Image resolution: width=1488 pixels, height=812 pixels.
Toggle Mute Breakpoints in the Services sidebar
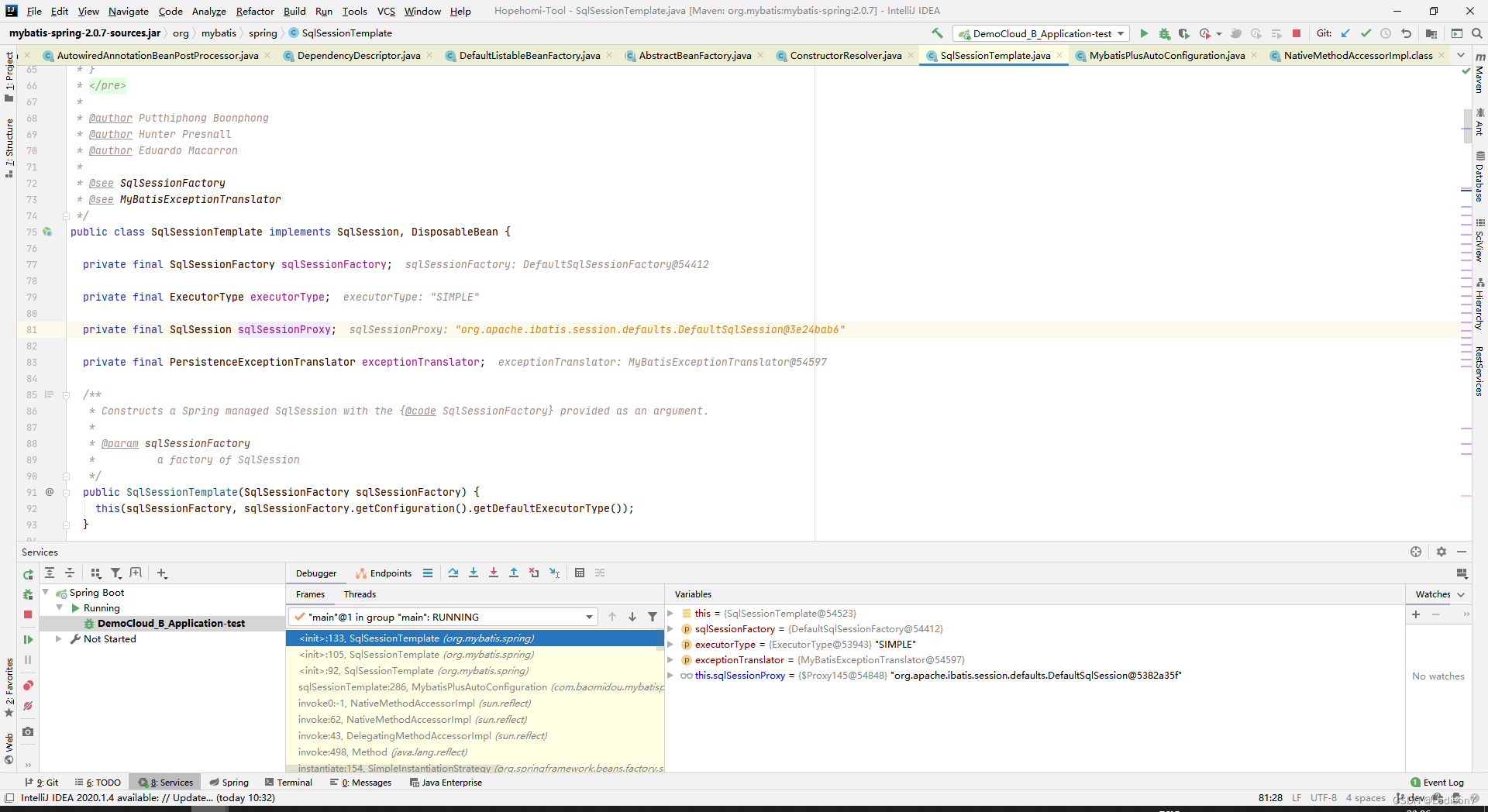[x=28, y=706]
